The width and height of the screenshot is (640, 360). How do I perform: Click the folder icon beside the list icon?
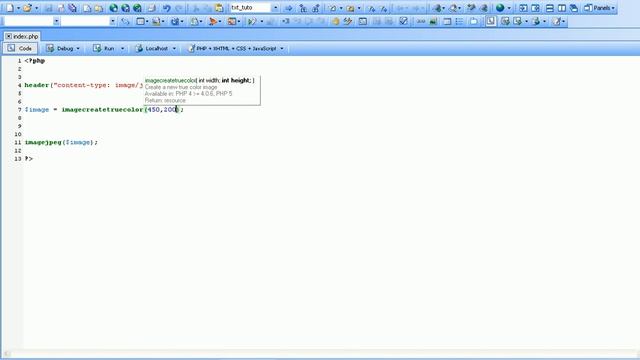(x=473, y=21)
